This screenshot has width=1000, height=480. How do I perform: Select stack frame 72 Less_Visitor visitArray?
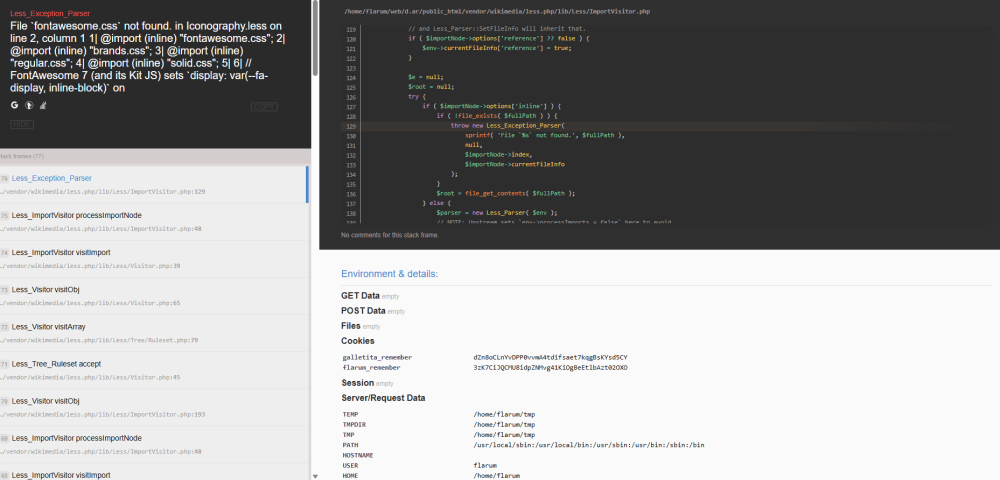tap(153, 333)
